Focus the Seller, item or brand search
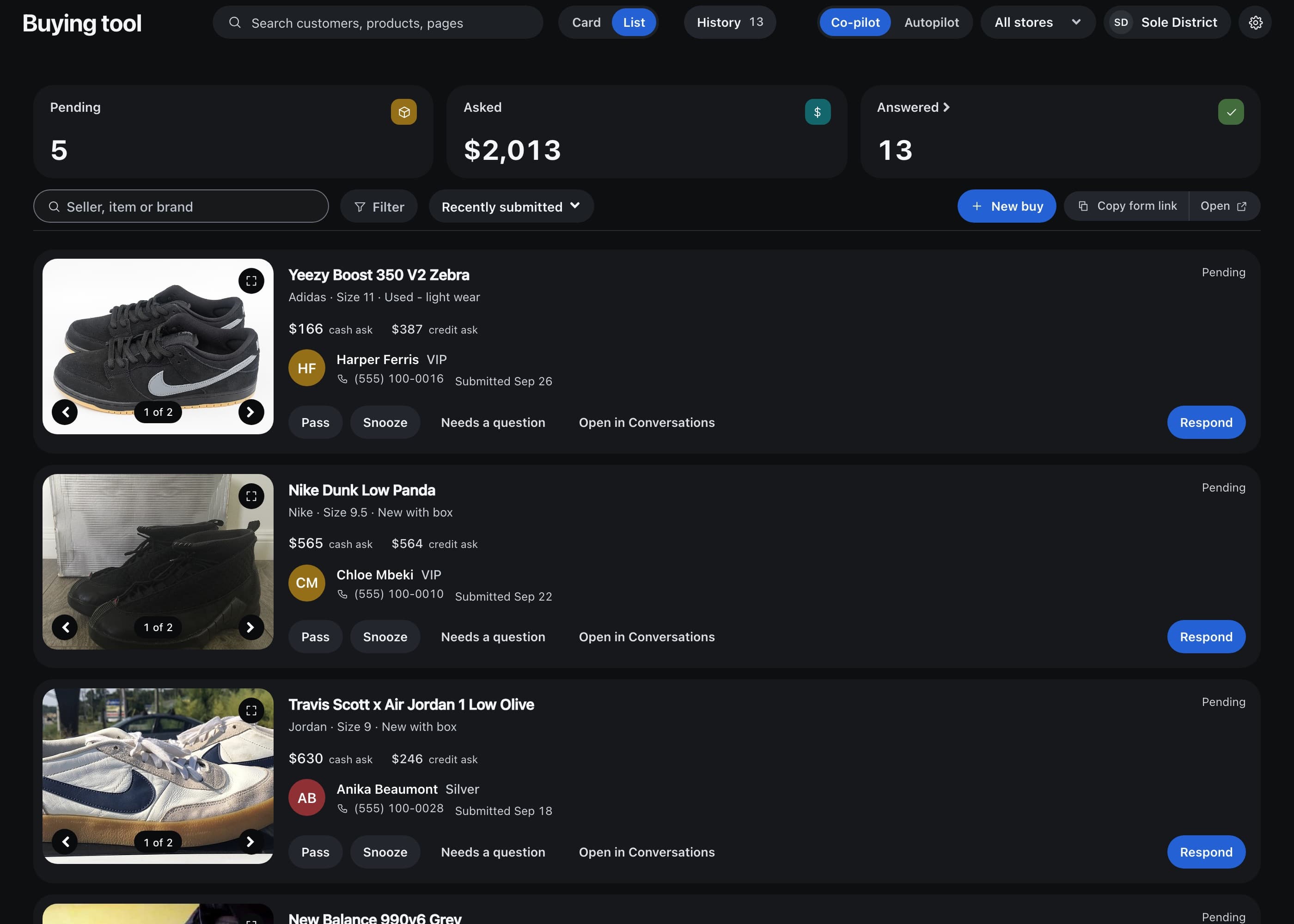The height and width of the screenshot is (924, 1294). tap(181, 206)
